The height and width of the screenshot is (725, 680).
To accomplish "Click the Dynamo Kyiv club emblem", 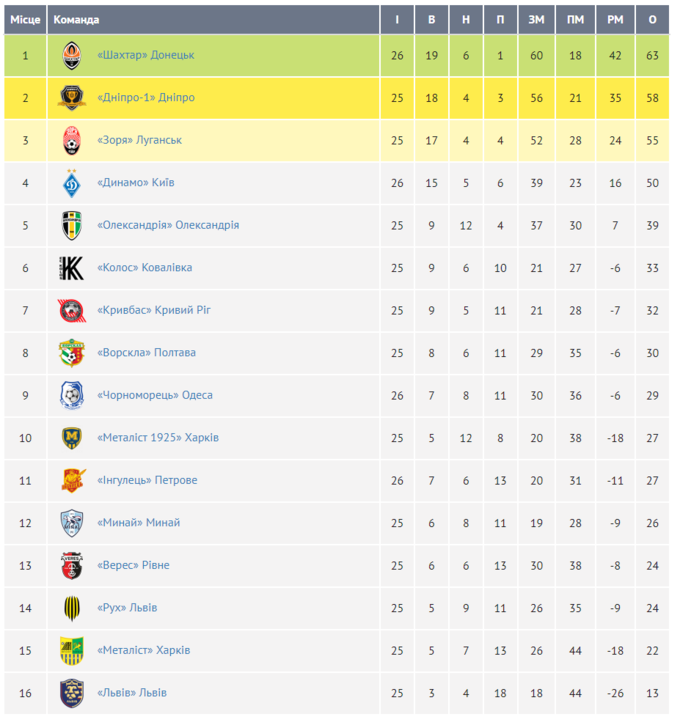I will 72,183.
